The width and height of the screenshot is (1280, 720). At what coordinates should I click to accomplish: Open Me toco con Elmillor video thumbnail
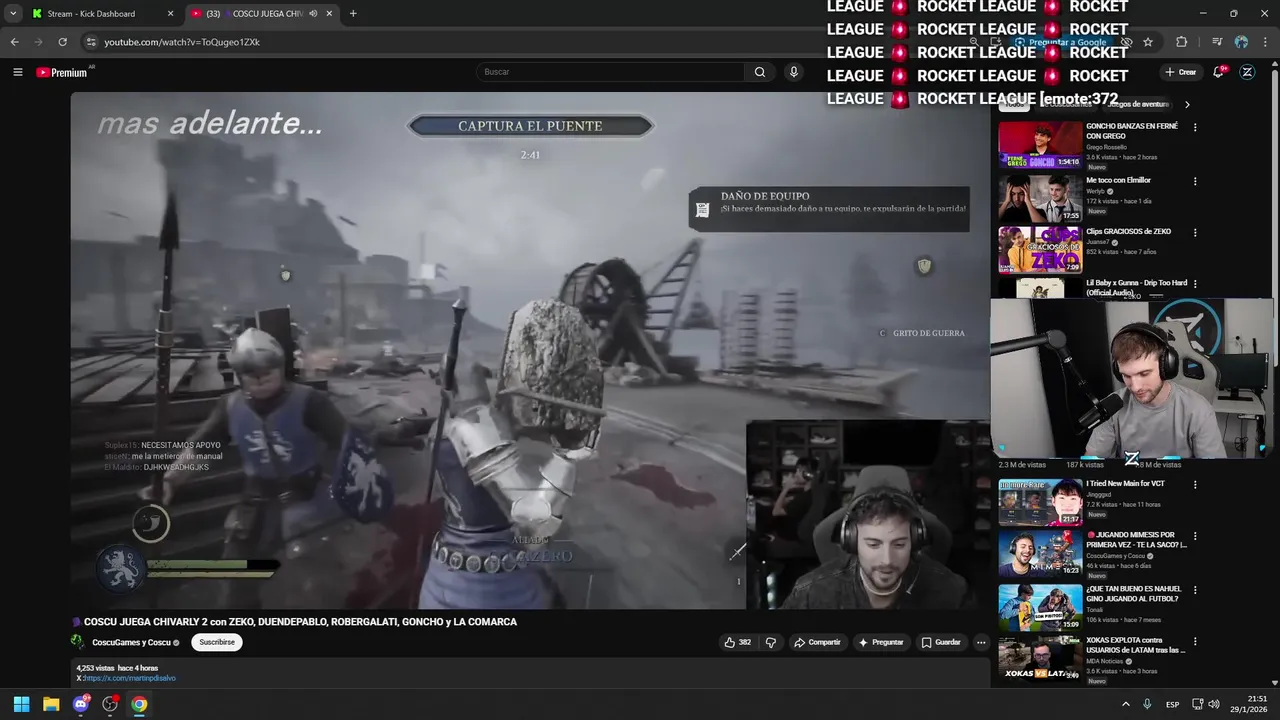point(1040,198)
